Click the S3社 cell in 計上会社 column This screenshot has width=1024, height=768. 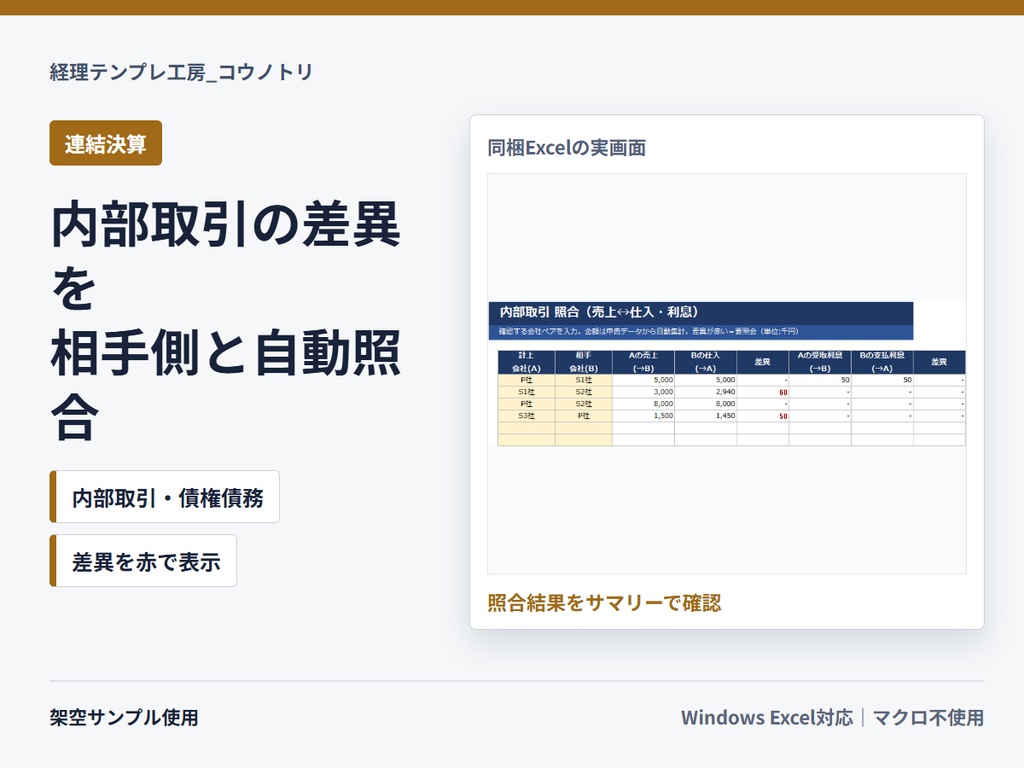pos(526,415)
